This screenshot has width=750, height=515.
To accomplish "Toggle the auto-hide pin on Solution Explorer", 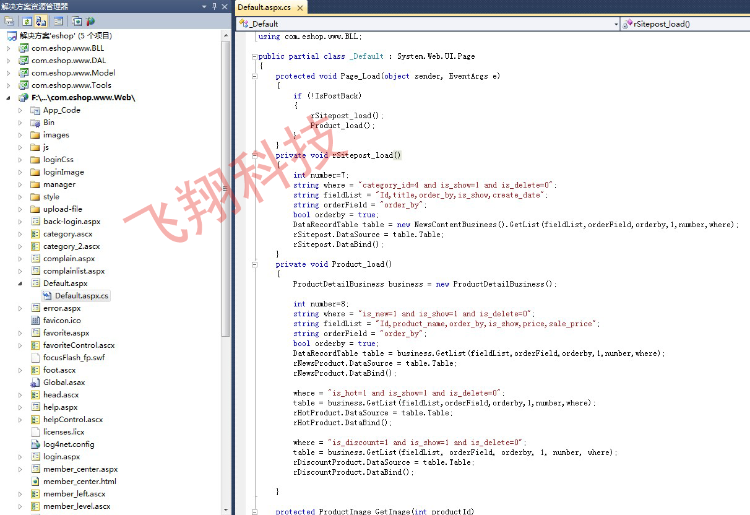I will [x=214, y=6].
